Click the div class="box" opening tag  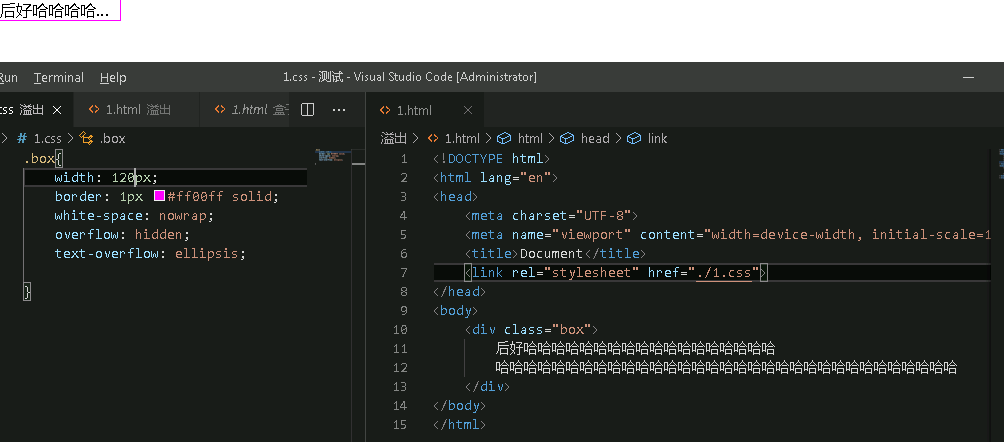coord(531,330)
